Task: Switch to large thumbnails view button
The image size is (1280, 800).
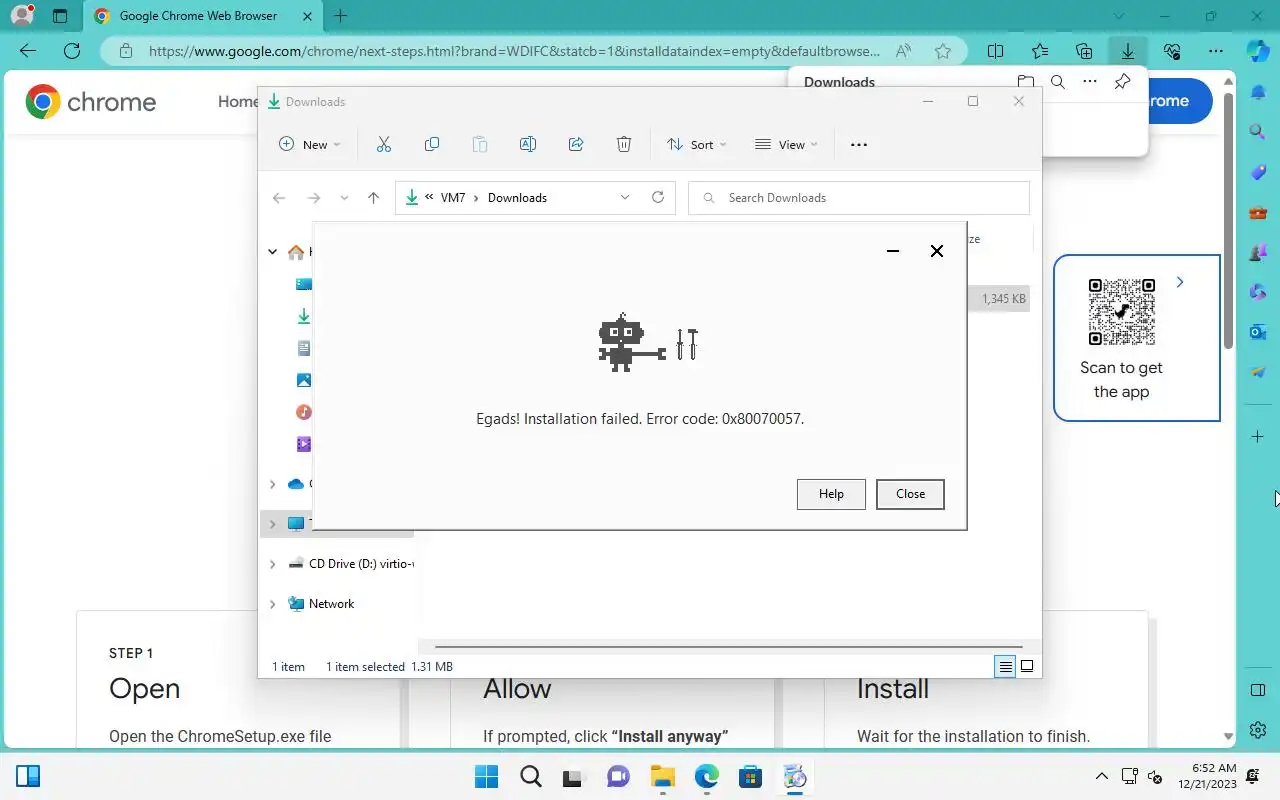Action: (1027, 667)
